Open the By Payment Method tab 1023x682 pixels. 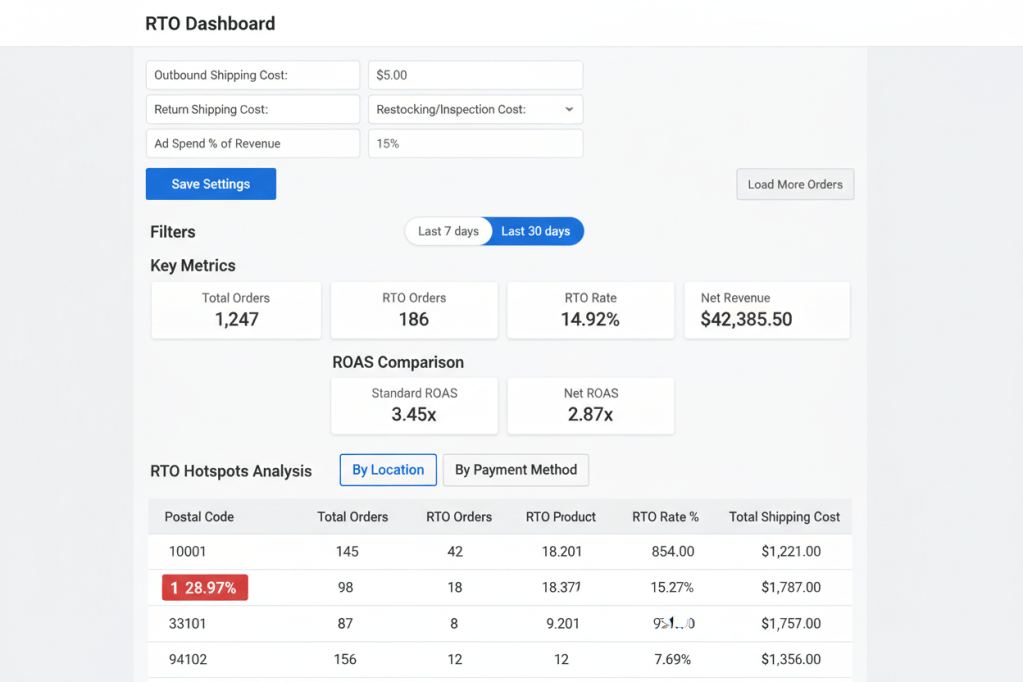515,469
